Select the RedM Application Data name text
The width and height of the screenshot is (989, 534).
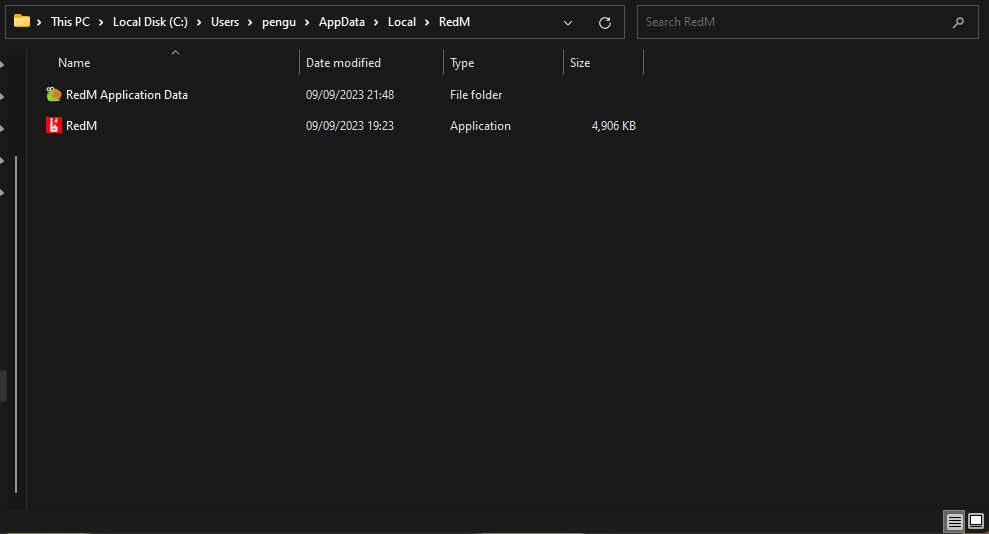(x=127, y=95)
